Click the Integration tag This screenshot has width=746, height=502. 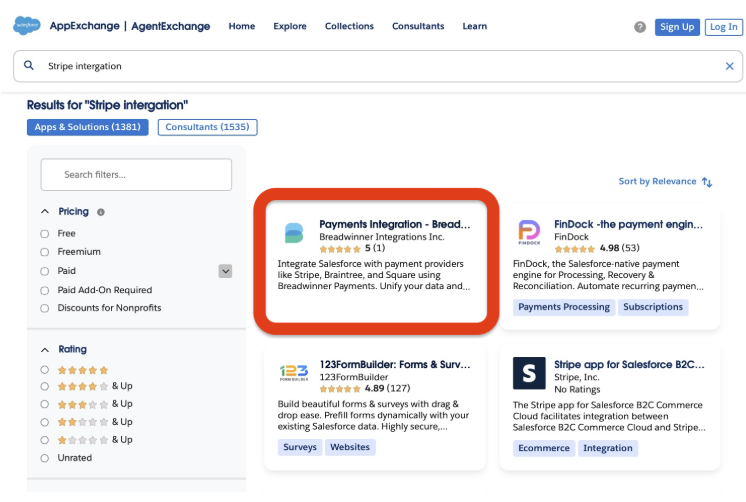coord(608,448)
